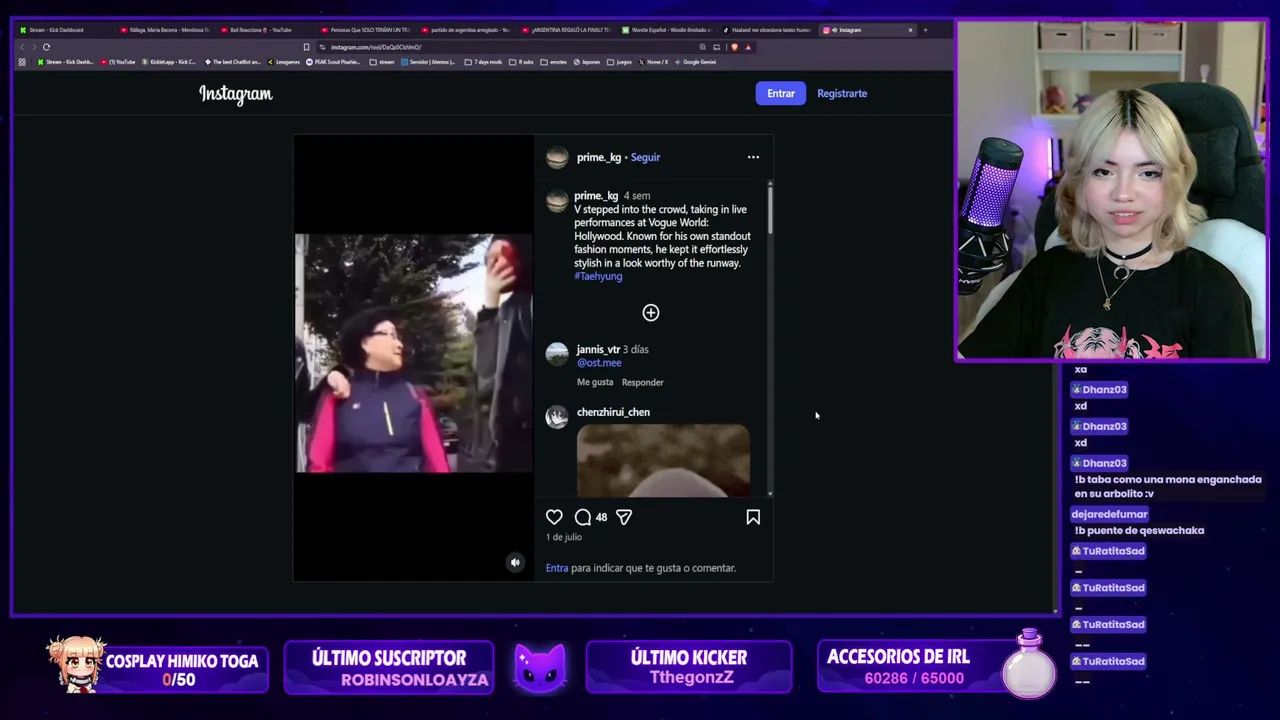Open the PEAK Scout Plushie bookmark
Screen dimensions: 1280x720
(x=334, y=62)
